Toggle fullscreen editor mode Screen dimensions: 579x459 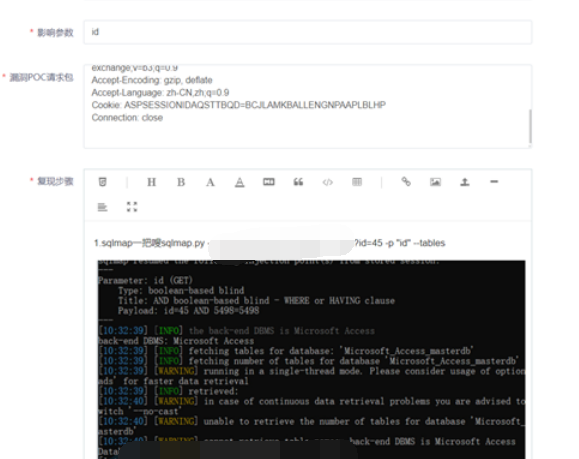click(132, 207)
